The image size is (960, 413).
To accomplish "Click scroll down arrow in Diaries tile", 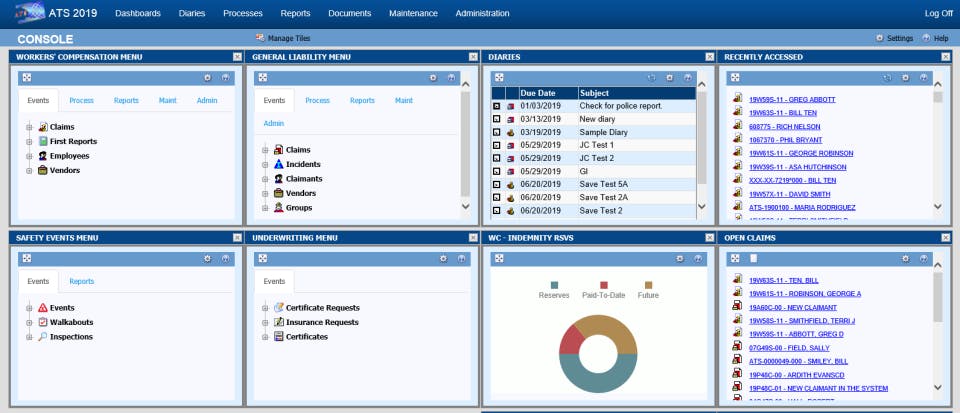I will (702, 207).
